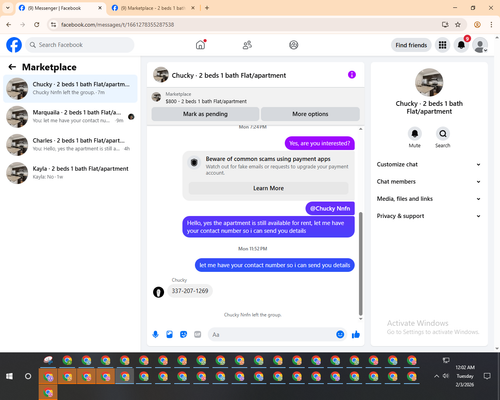Image resolution: width=500 pixels, height=400 pixels.
Task: Open the sticker picker
Action: tap(183, 334)
